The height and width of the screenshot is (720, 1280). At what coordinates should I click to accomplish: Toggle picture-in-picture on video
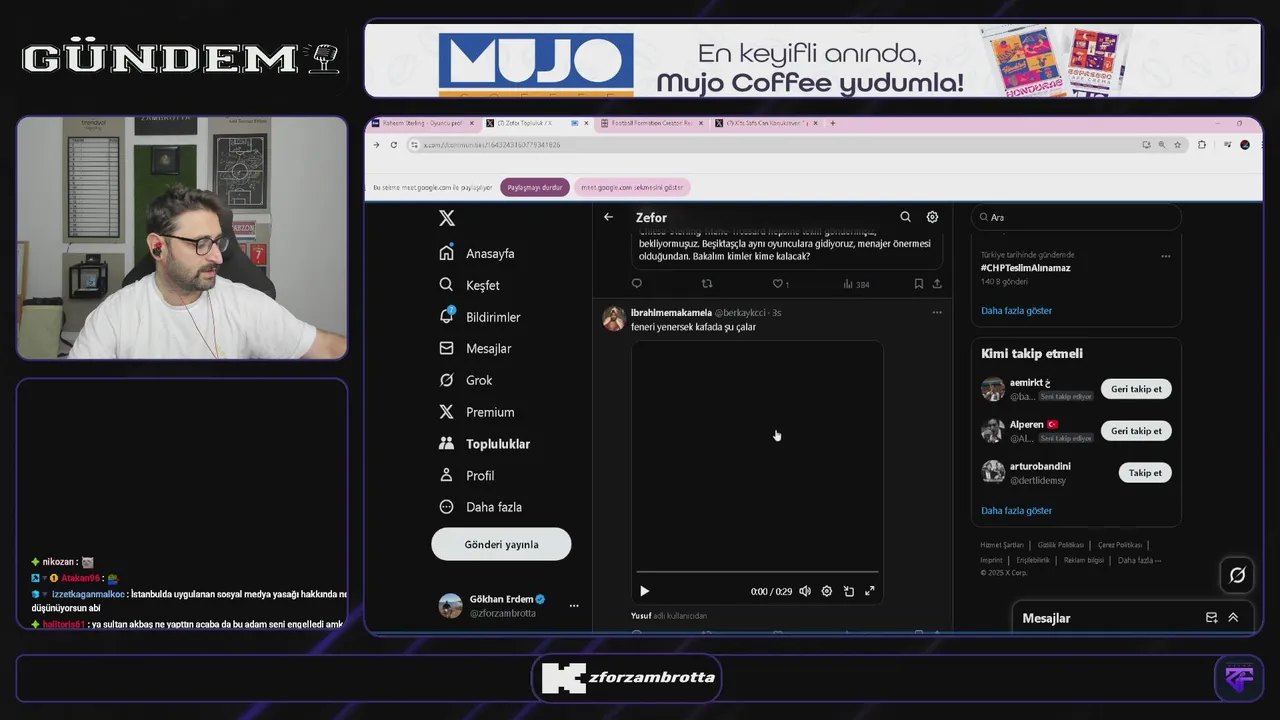coord(848,591)
